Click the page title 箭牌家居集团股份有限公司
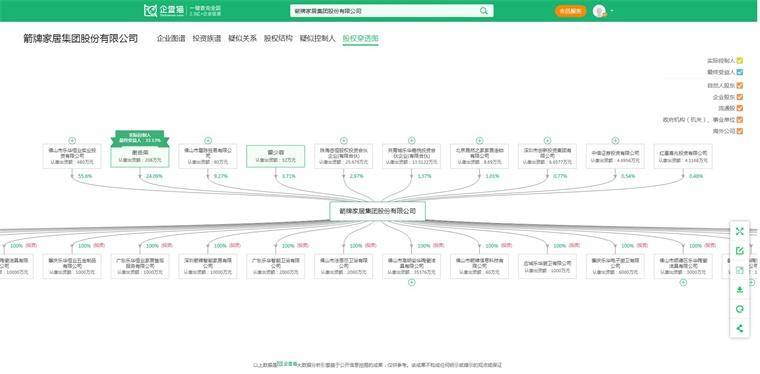The image size is (760, 374). tap(80, 39)
